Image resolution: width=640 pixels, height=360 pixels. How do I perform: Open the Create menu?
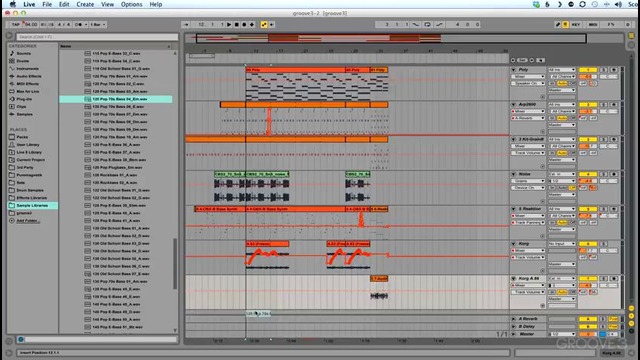pyautogui.click(x=85, y=4)
